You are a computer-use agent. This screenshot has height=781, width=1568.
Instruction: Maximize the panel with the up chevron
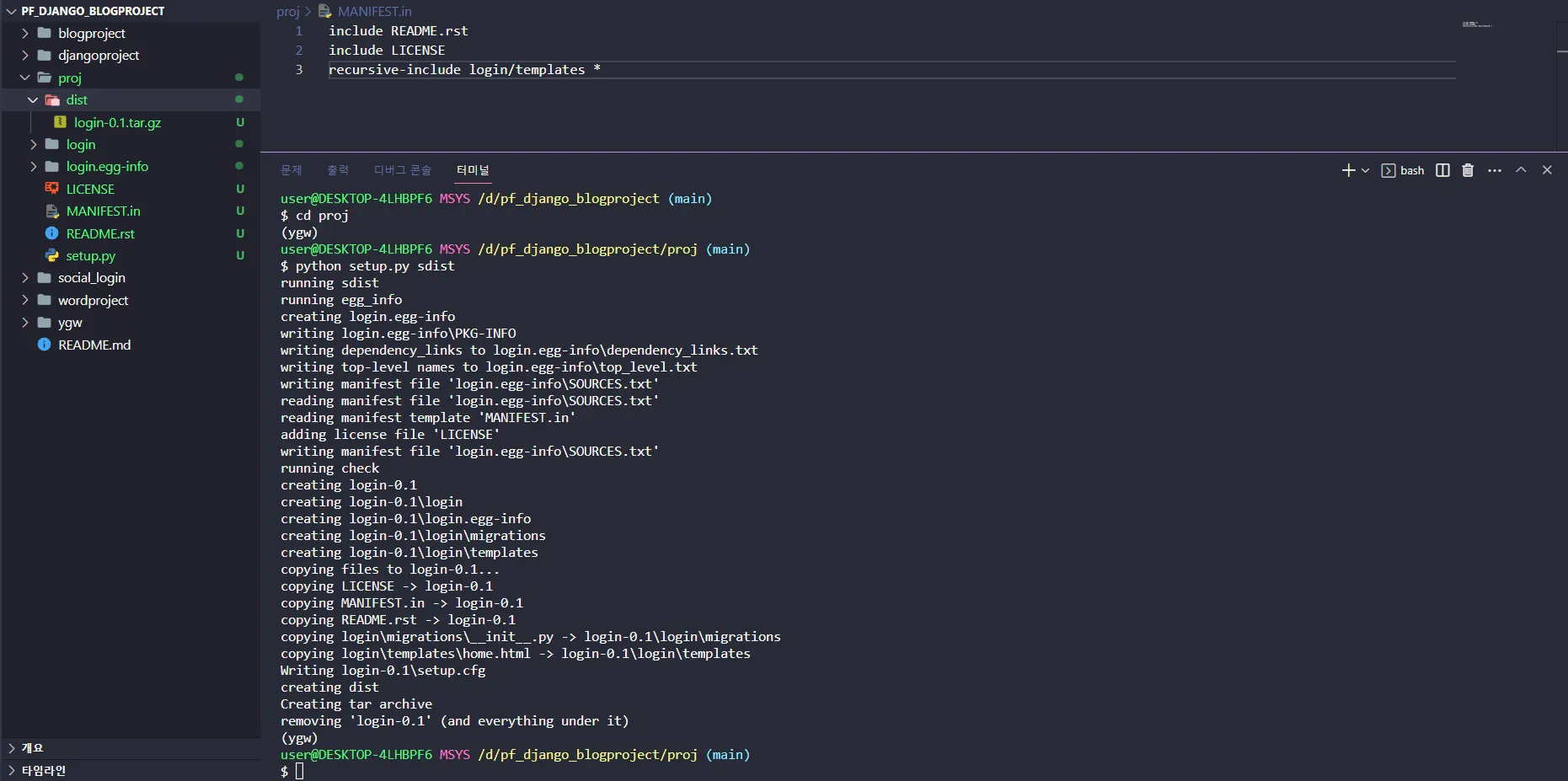coord(1521,170)
